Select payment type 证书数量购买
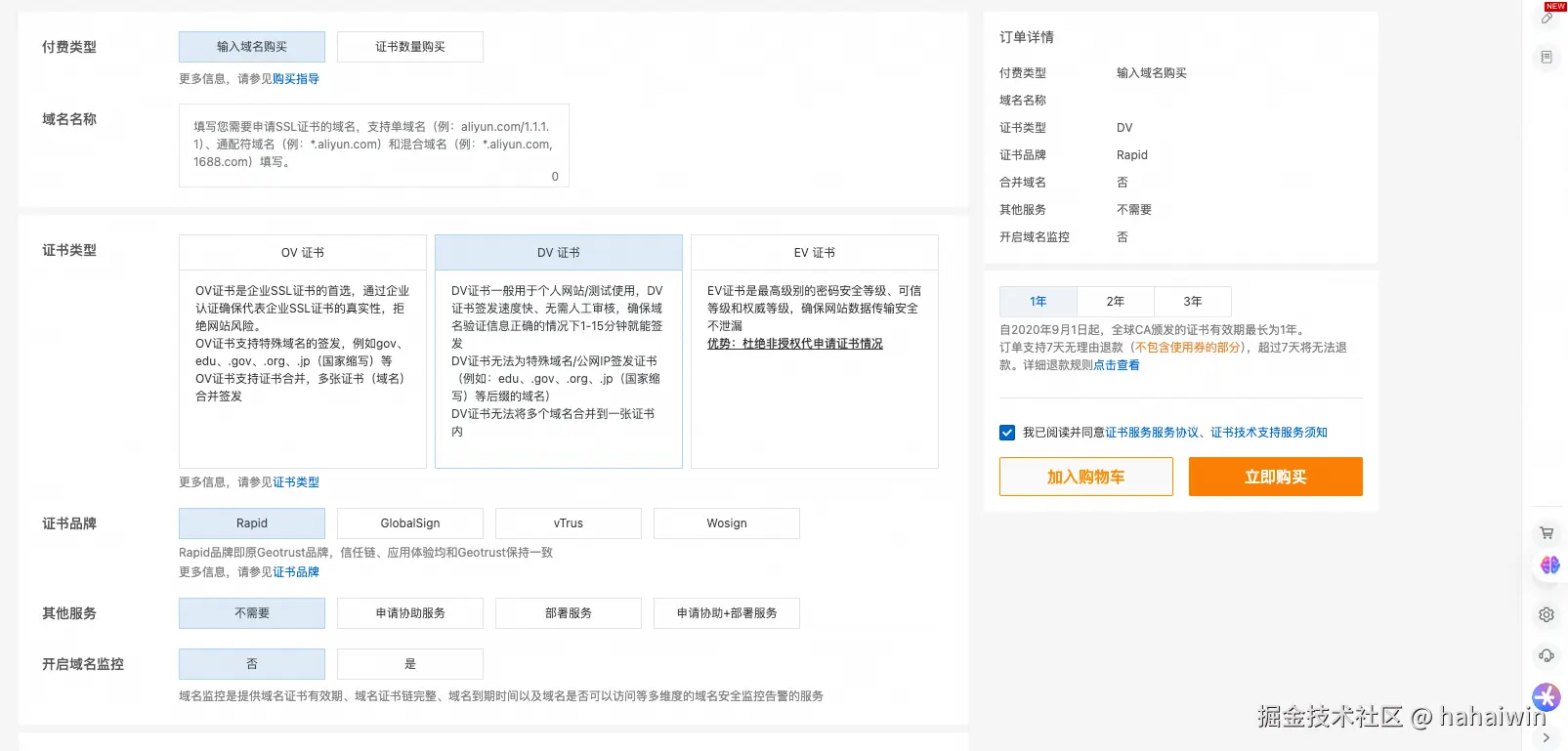This screenshot has height=751, width=1568. tap(410, 47)
